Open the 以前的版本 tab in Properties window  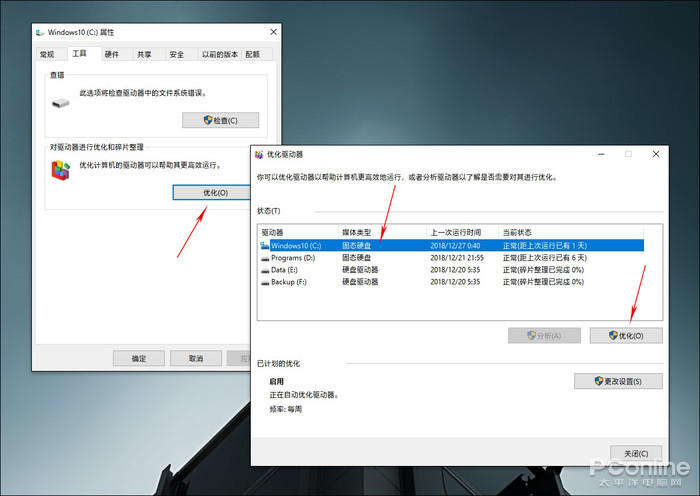[x=220, y=54]
